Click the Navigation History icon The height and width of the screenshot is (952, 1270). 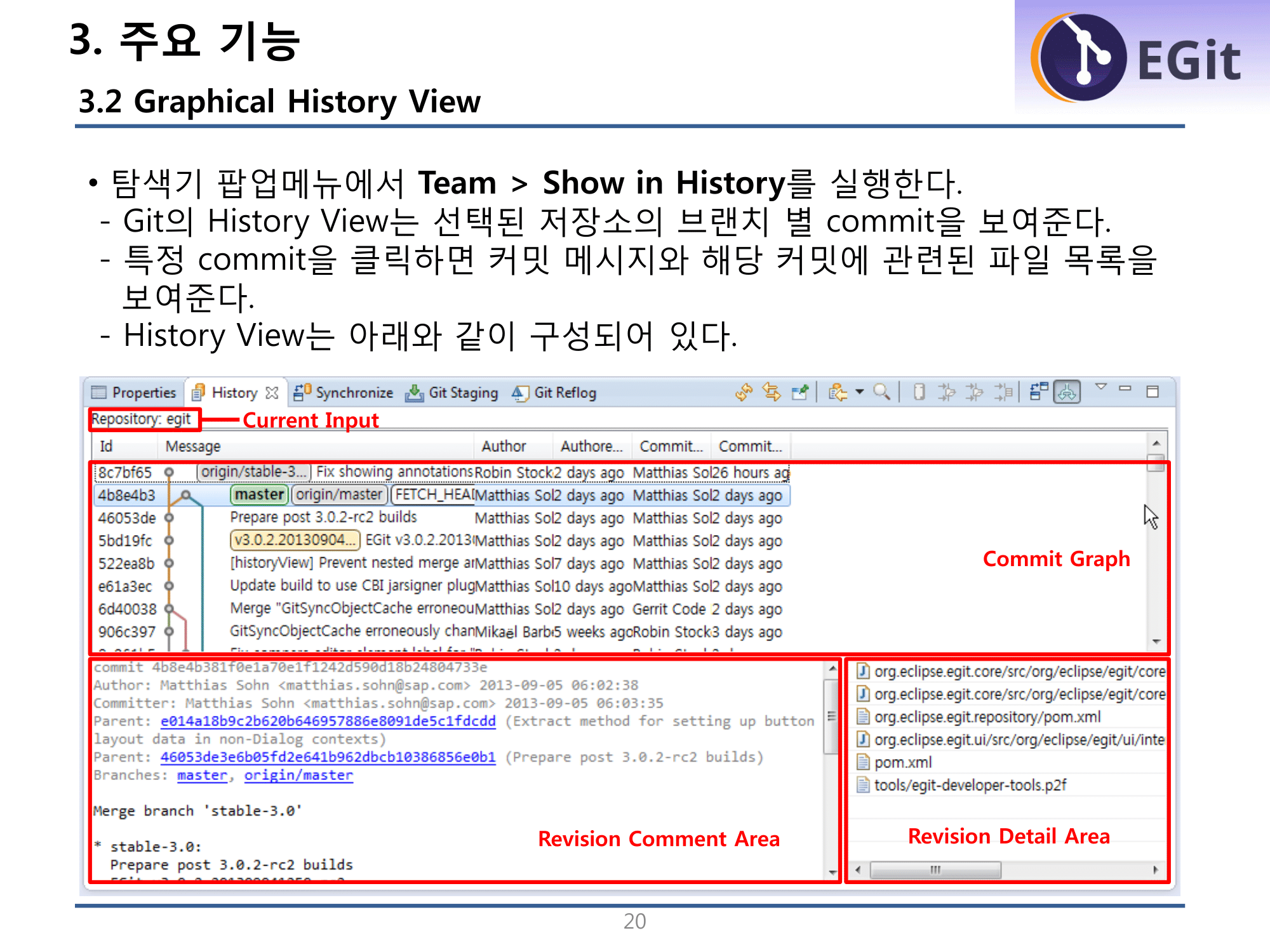[x=838, y=392]
